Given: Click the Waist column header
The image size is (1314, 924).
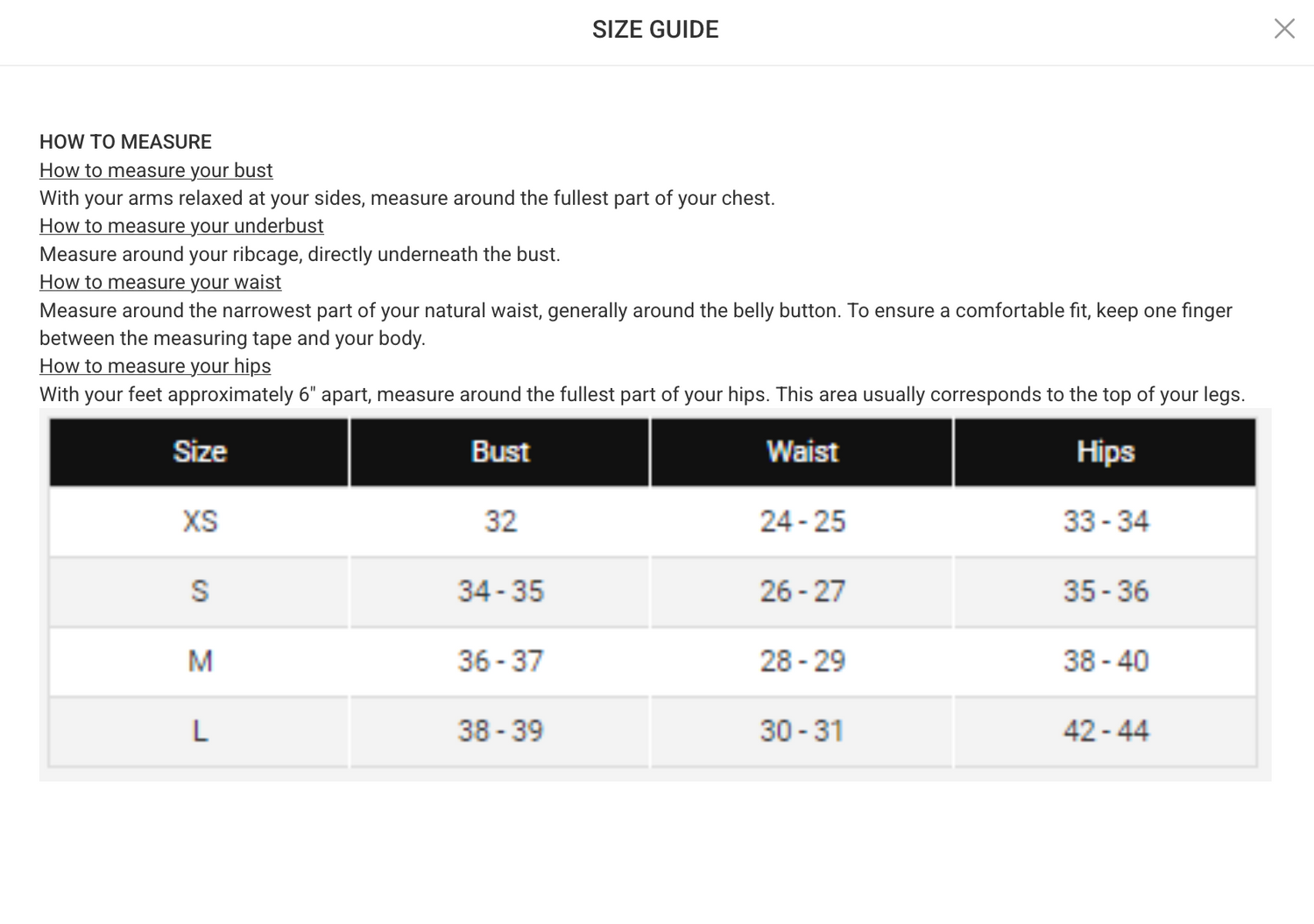Looking at the screenshot, I should click(802, 452).
